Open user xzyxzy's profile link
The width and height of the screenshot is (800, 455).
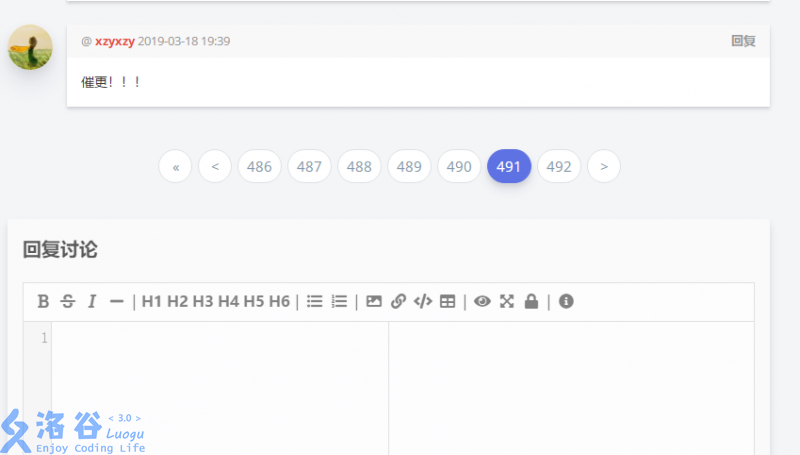[x=115, y=41]
